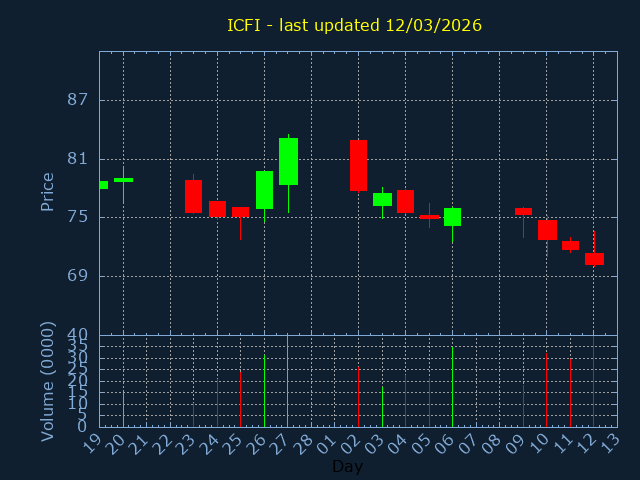Click the green volume bar on day 26
Screen dimensions: 640x480
click(264, 391)
